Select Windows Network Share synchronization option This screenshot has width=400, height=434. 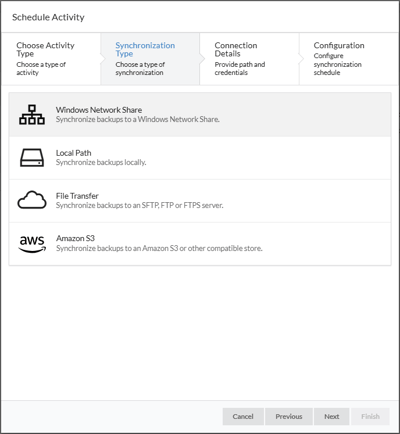point(200,115)
